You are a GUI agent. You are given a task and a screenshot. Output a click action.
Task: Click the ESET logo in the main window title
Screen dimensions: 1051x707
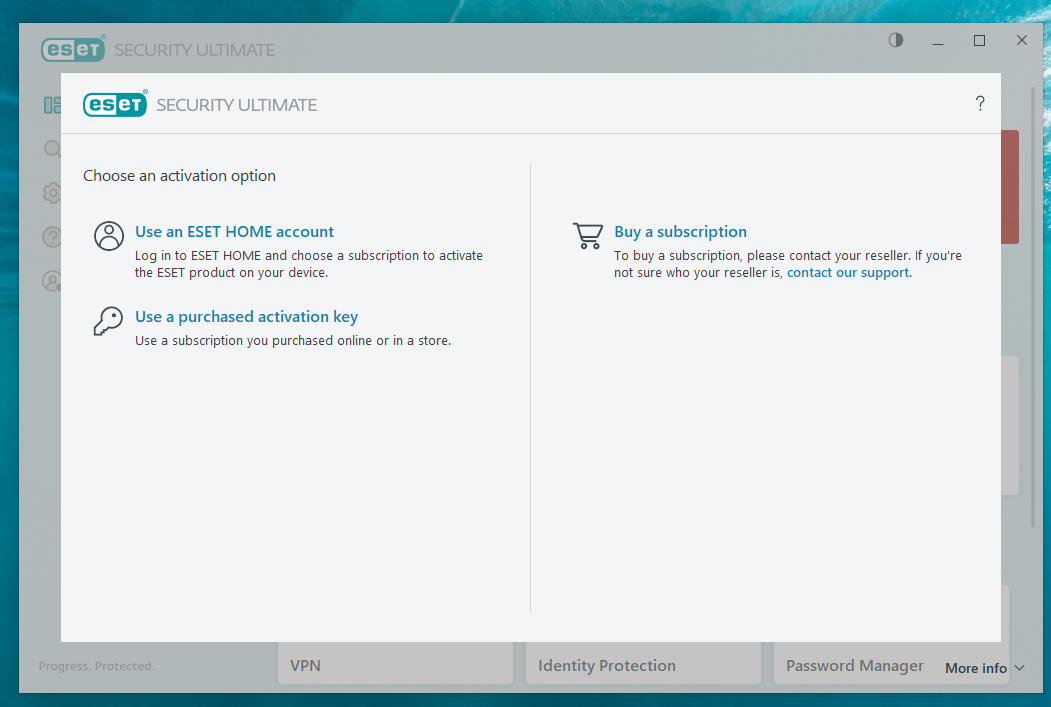[73, 49]
